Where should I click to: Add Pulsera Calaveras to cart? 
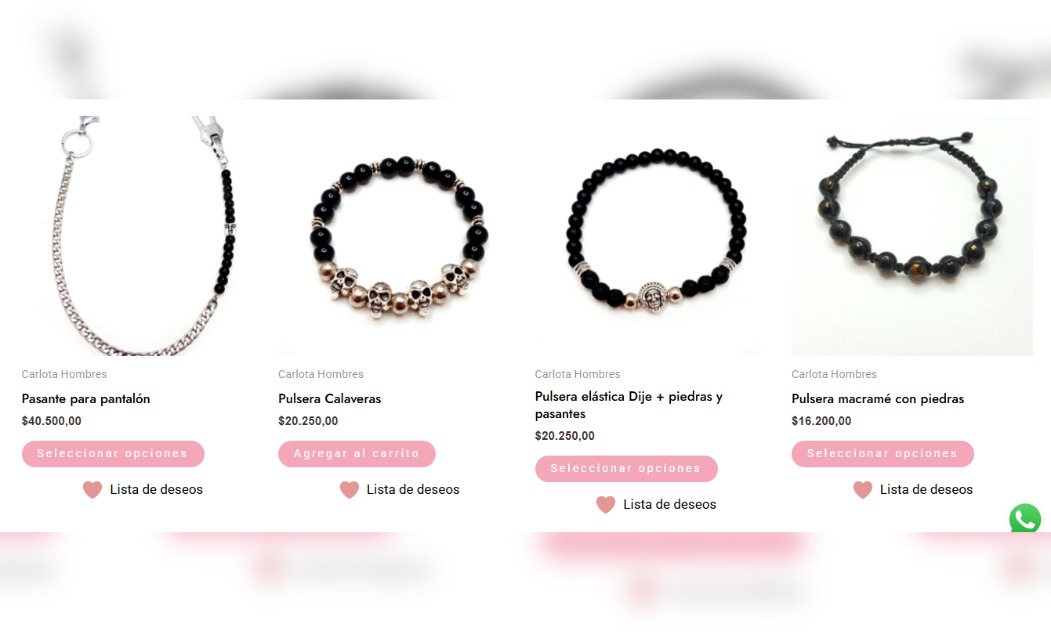click(357, 454)
